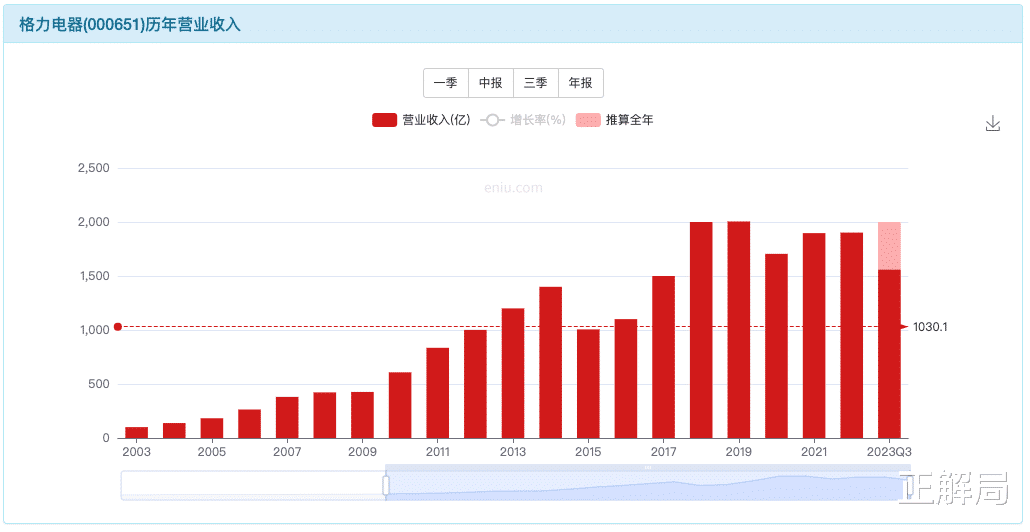The height and width of the screenshot is (532, 1030).
Task: Click the zoom slider left handle
Action: (386, 485)
